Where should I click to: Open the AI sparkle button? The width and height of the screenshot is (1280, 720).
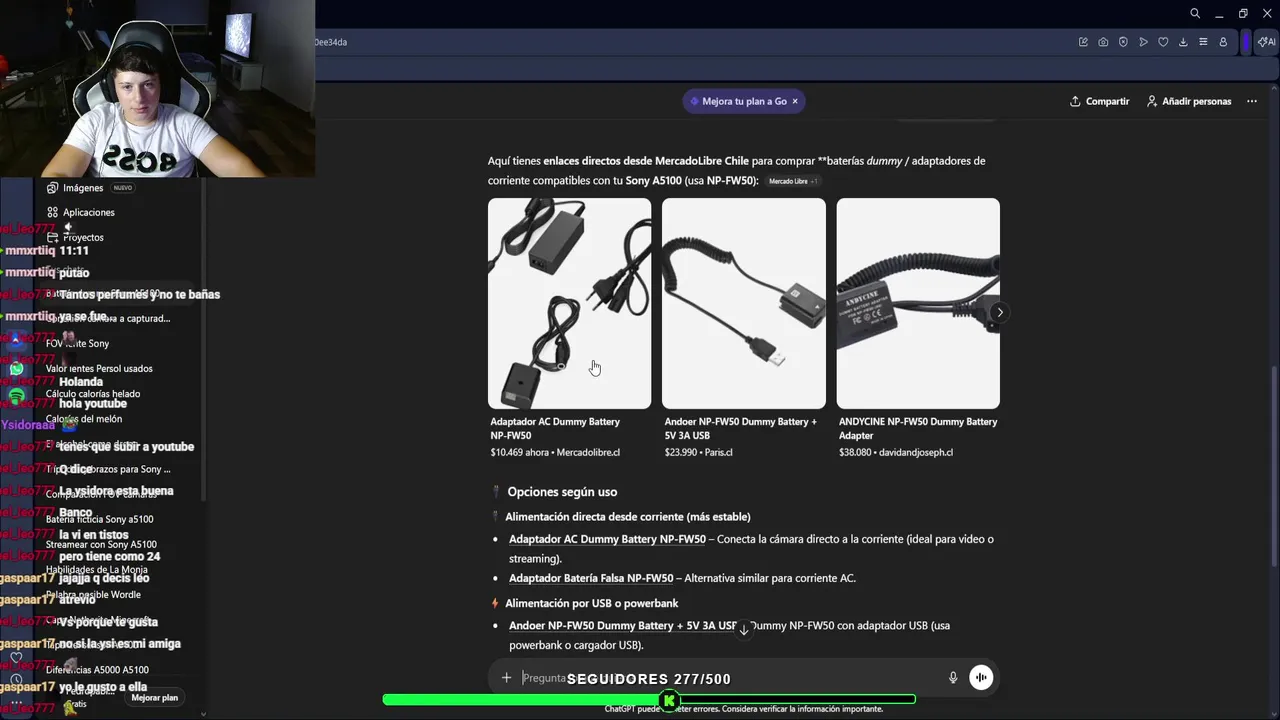pyautogui.click(x=1266, y=42)
